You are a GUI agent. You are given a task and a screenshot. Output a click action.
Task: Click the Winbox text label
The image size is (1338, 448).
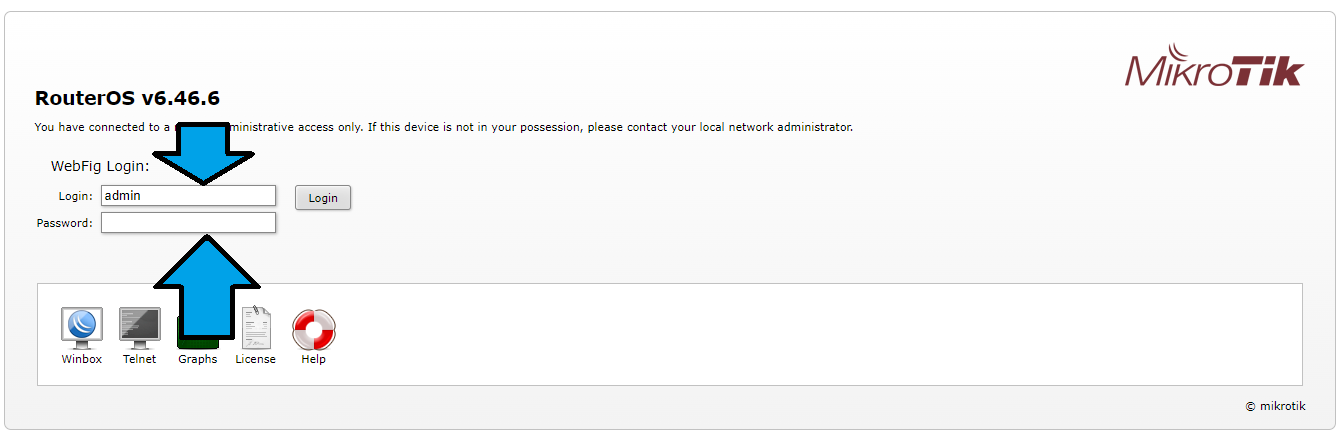[x=82, y=359]
